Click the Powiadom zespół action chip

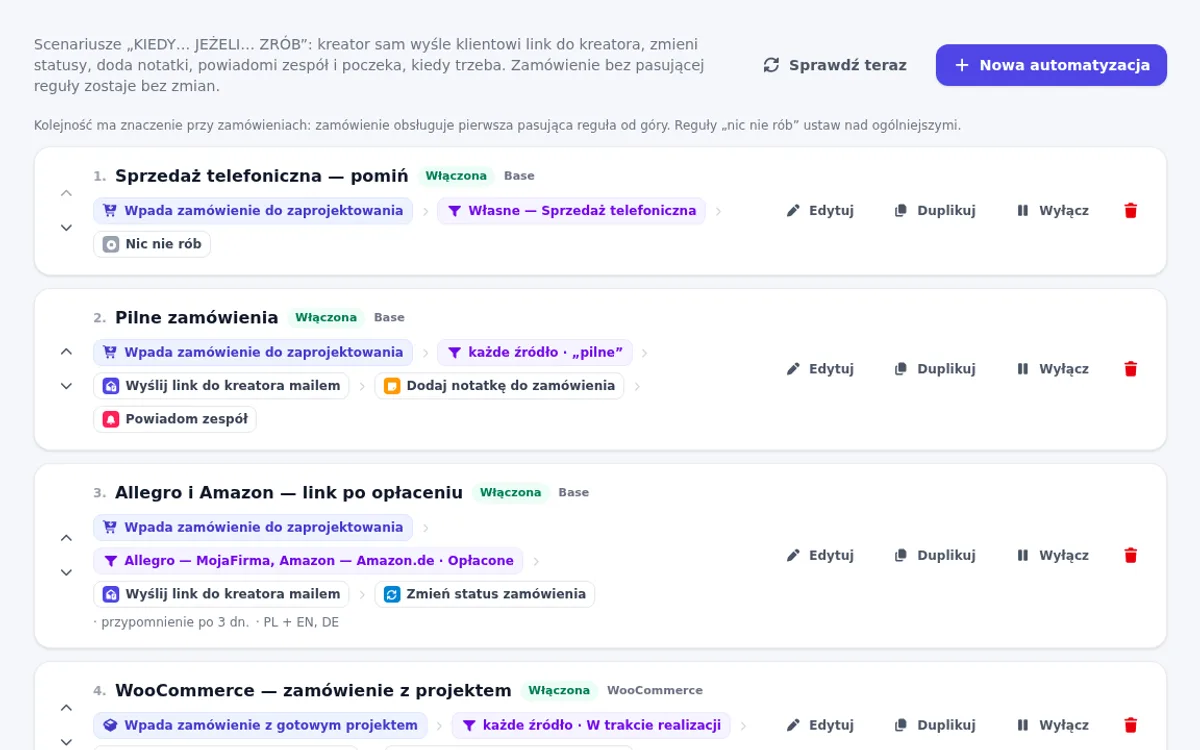[x=175, y=419]
